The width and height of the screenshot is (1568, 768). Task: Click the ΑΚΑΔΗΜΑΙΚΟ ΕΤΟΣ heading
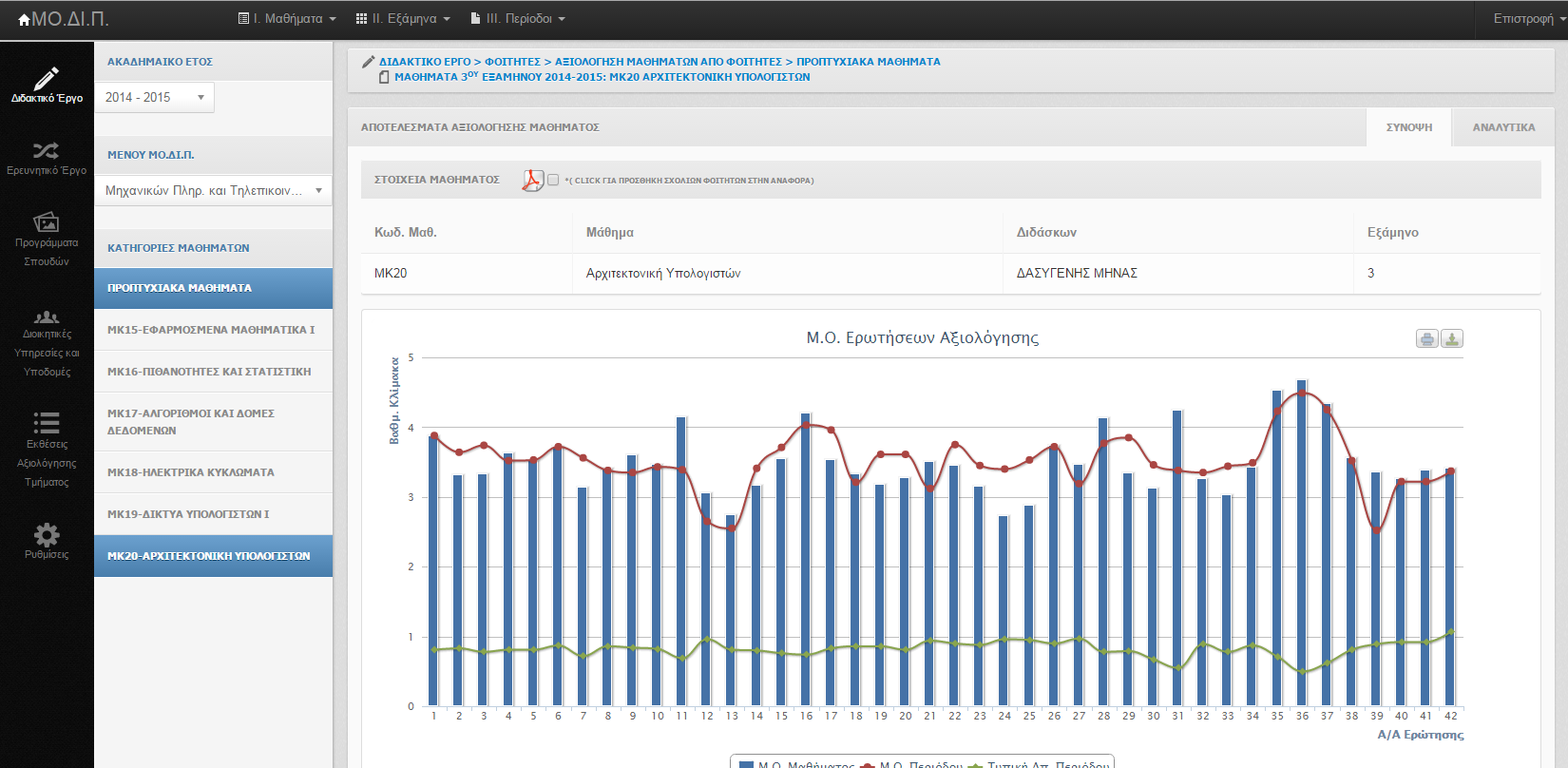tap(160, 62)
